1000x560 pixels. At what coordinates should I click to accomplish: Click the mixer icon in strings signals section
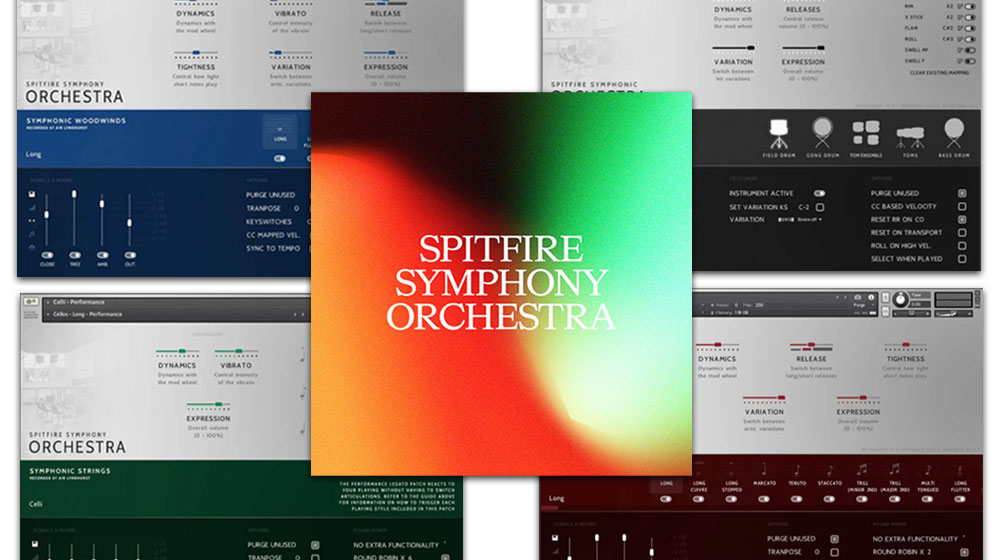pyautogui.click(x=35, y=544)
